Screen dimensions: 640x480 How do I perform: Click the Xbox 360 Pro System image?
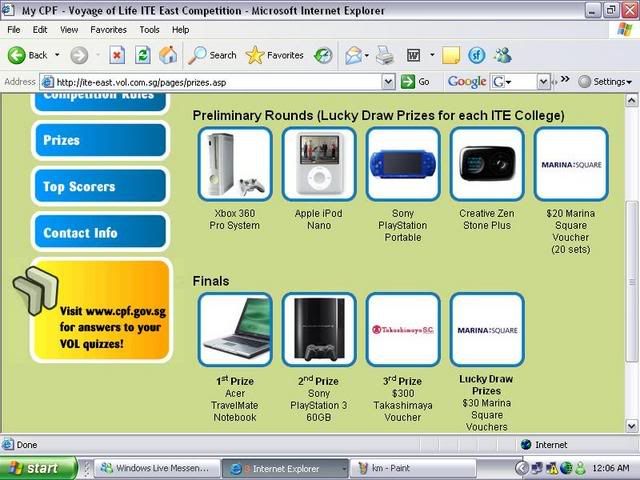[235, 164]
